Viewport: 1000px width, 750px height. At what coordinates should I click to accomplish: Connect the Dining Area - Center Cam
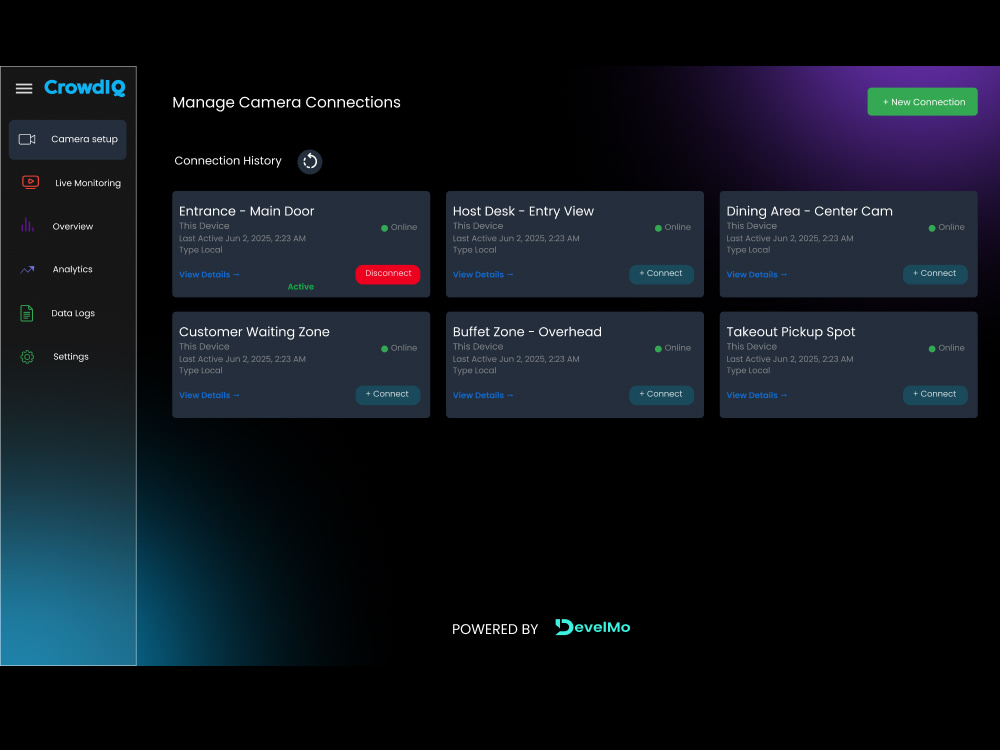(x=935, y=274)
